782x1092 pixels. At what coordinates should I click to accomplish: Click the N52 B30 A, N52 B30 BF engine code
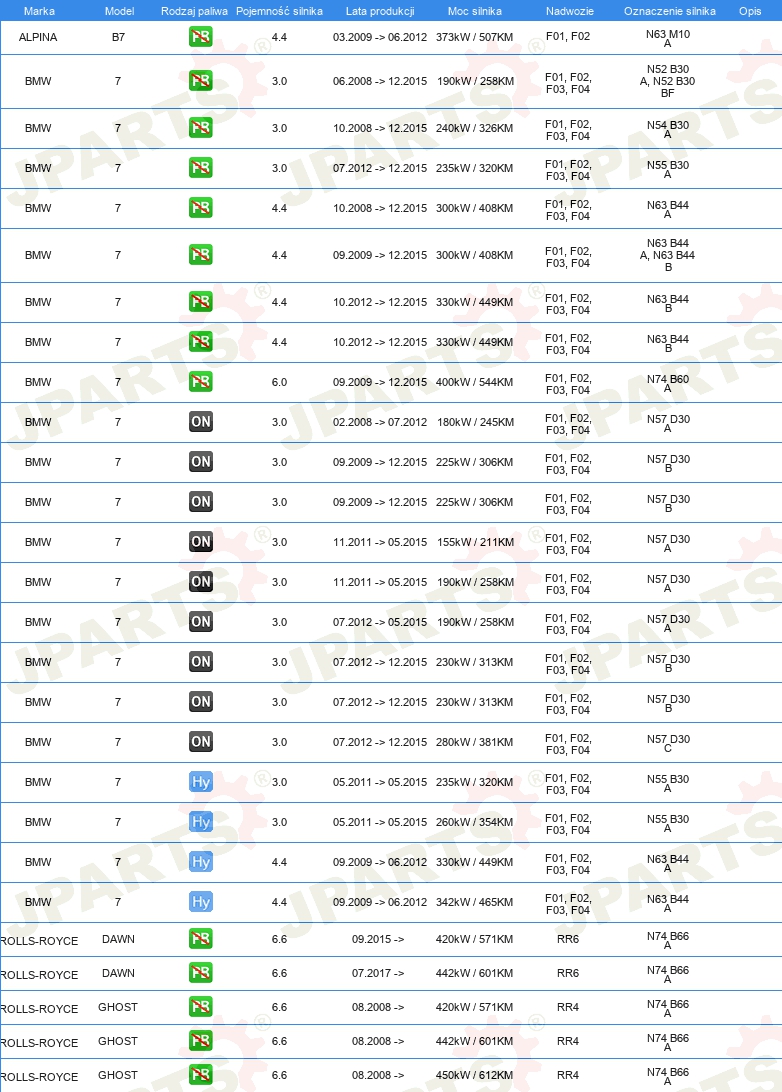[667, 81]
